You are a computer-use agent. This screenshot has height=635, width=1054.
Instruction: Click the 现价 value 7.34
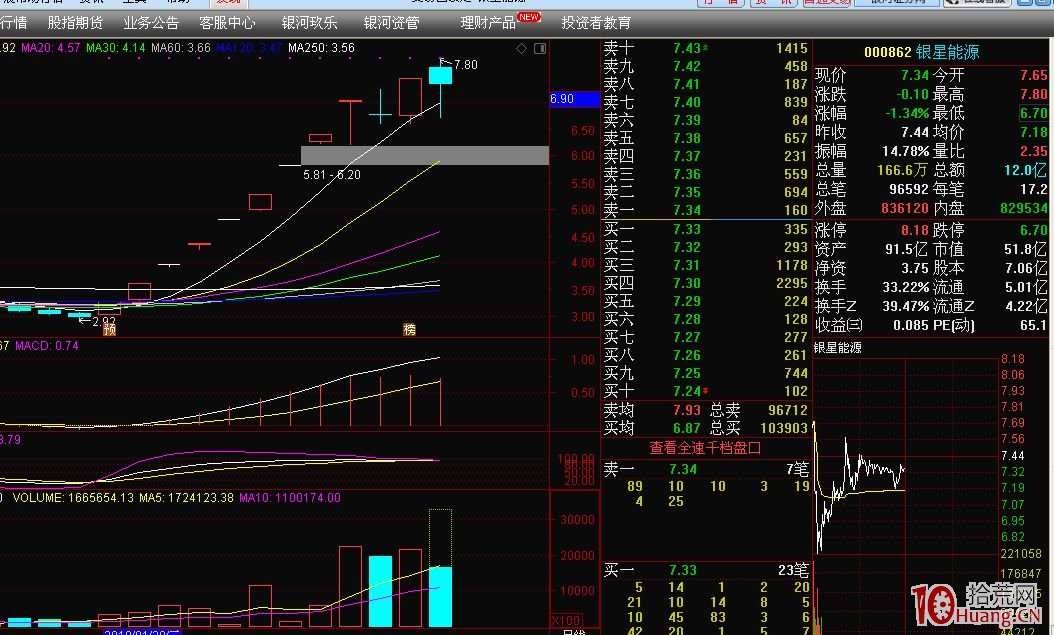(915, 75)
